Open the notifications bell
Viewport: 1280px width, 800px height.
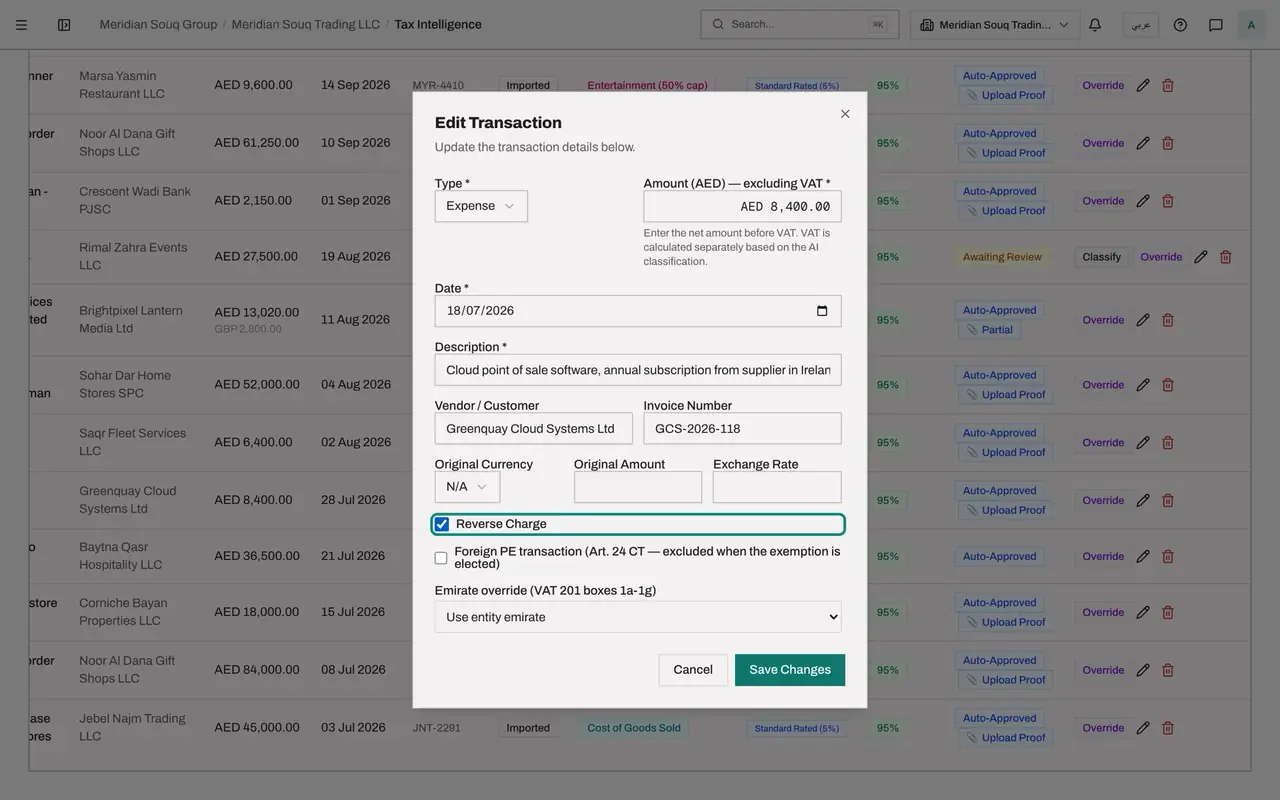pyautogui.click(x=1095, y=25)
